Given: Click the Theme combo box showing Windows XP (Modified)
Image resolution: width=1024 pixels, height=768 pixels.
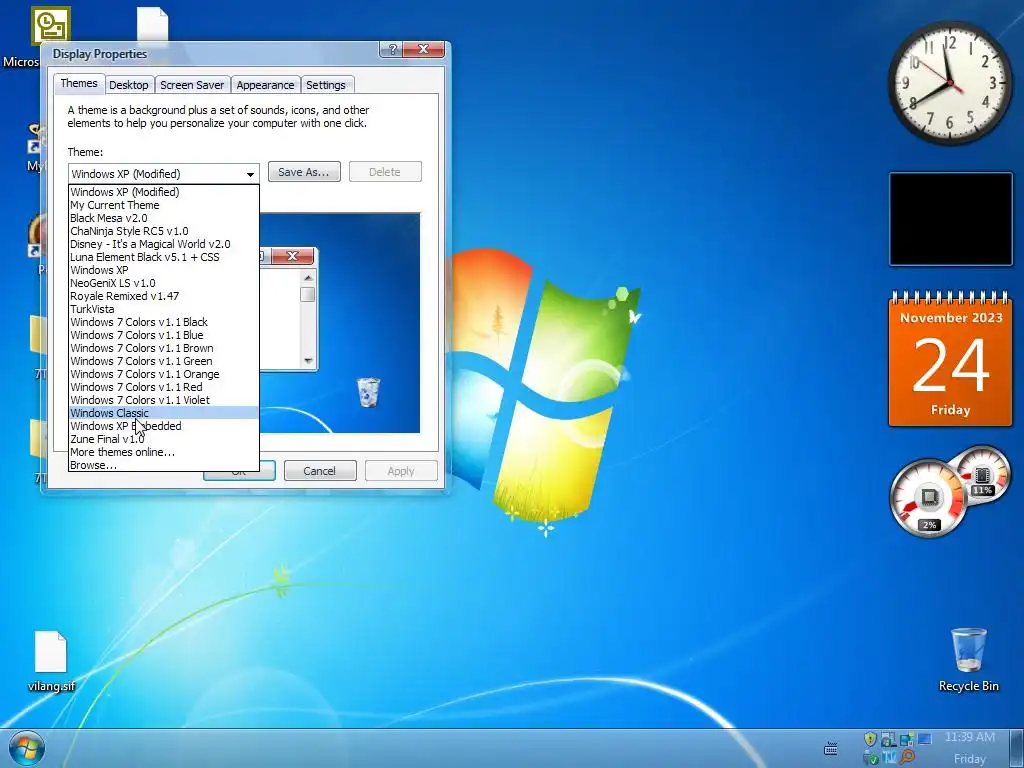Looking at the screenshot, I should coord(163,174).
